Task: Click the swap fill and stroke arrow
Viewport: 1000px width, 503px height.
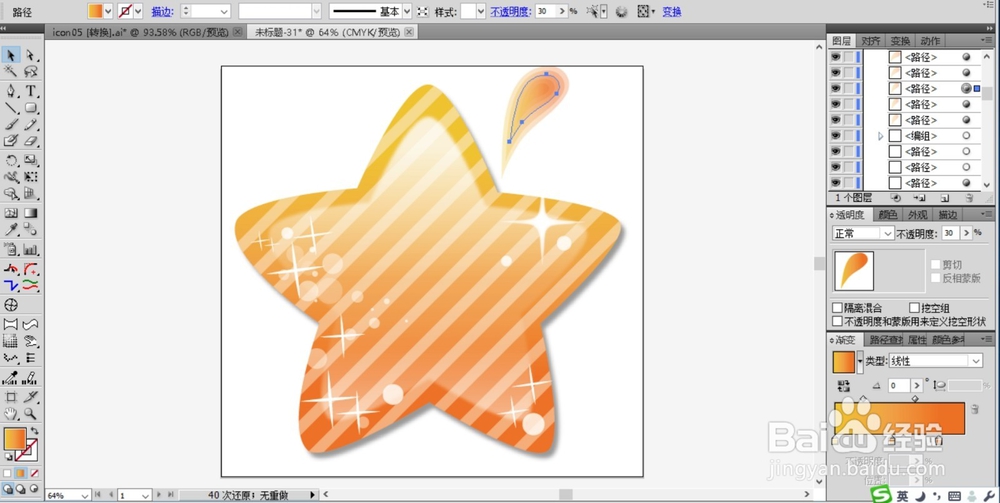Action: click(34, 432)
